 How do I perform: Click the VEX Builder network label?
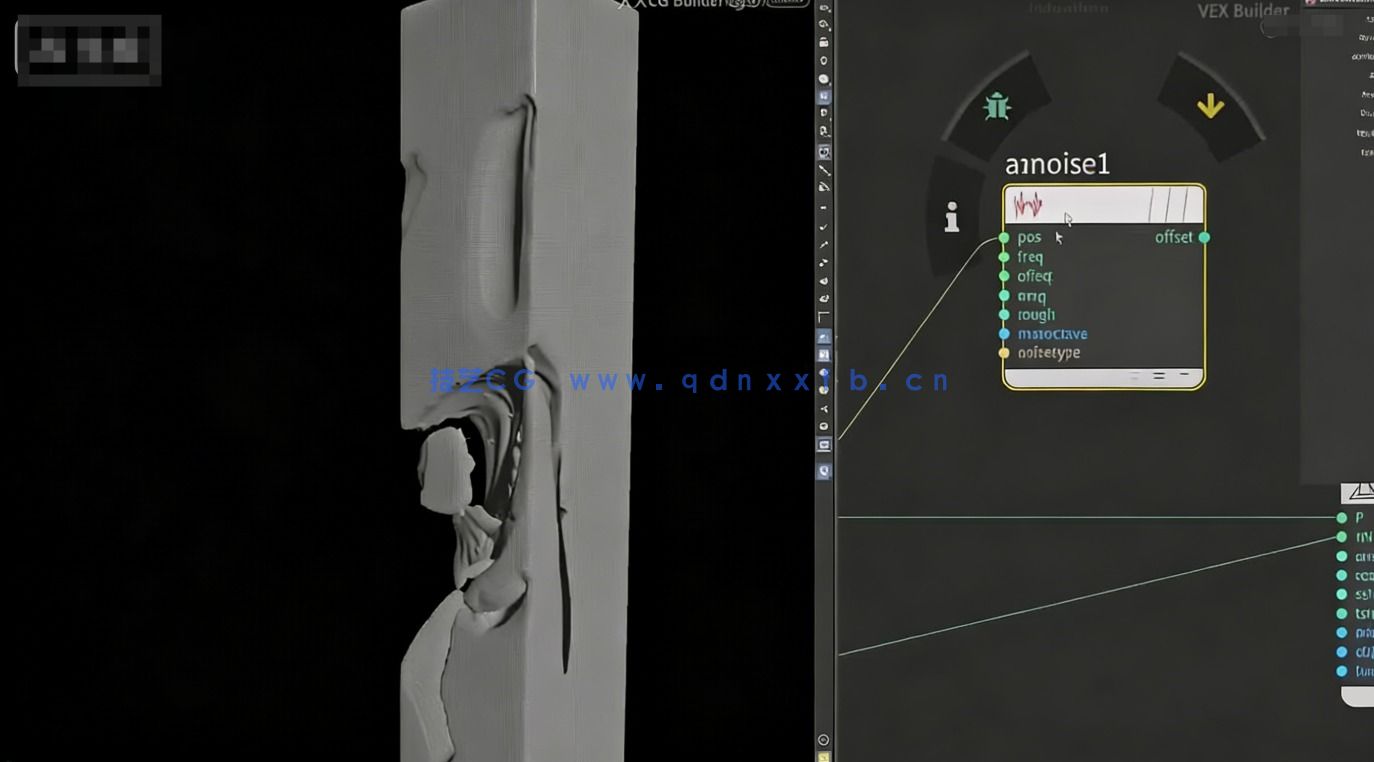coord(1243,12)
